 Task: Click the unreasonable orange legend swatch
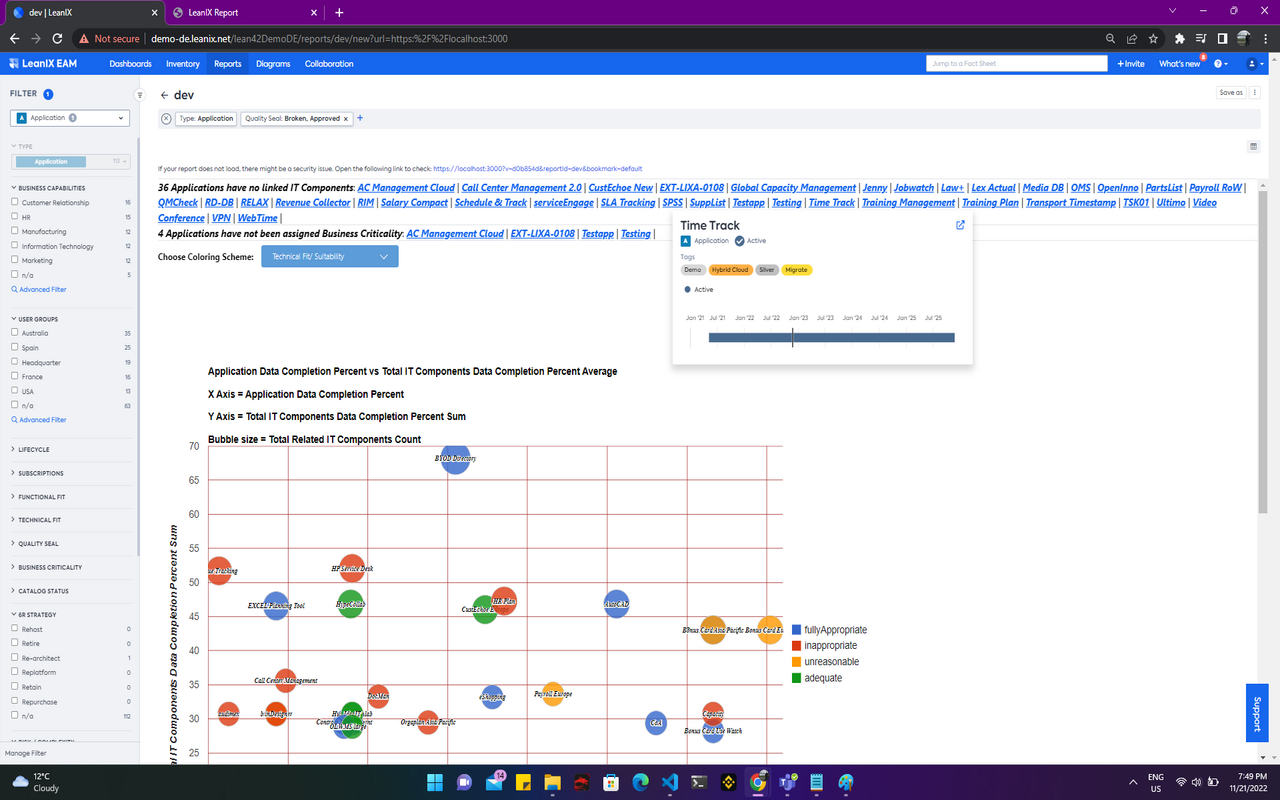pos(796,662)
